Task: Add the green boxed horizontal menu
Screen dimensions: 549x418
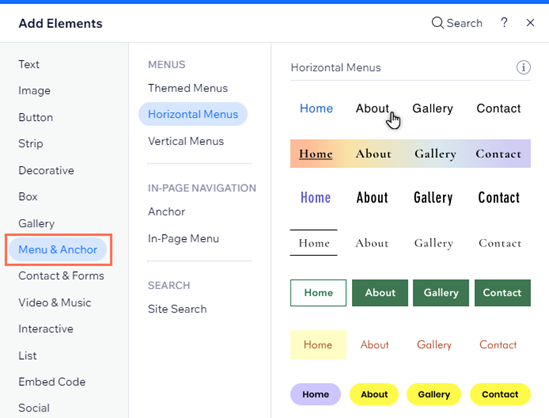Action: pyautogui.click(x=410, y=293)
